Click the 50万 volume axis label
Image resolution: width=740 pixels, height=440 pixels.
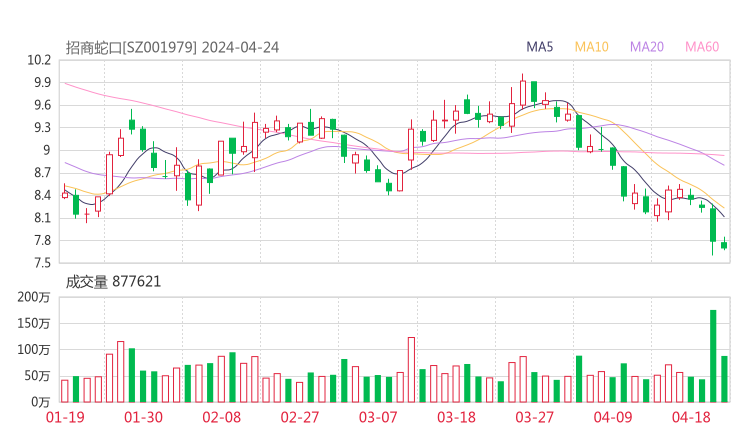tap(37, 376)
